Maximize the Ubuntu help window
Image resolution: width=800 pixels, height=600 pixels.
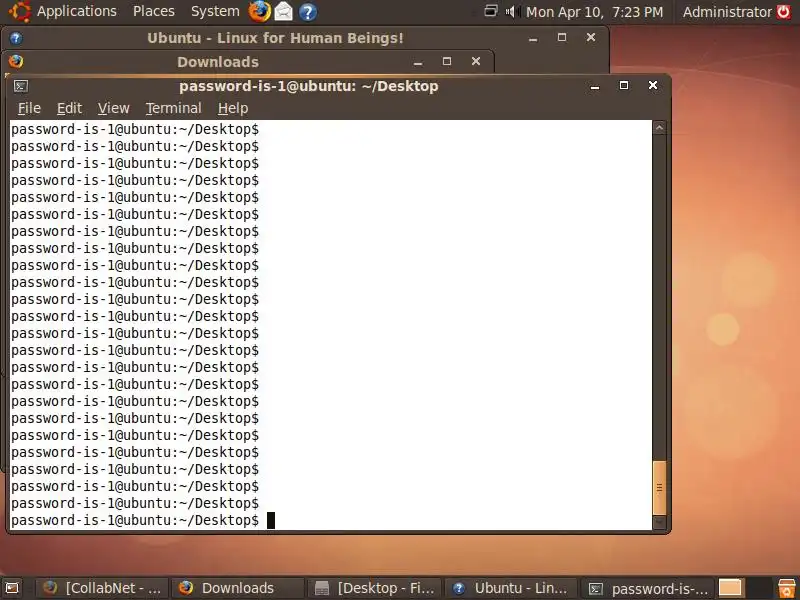[x=562, y=37]
